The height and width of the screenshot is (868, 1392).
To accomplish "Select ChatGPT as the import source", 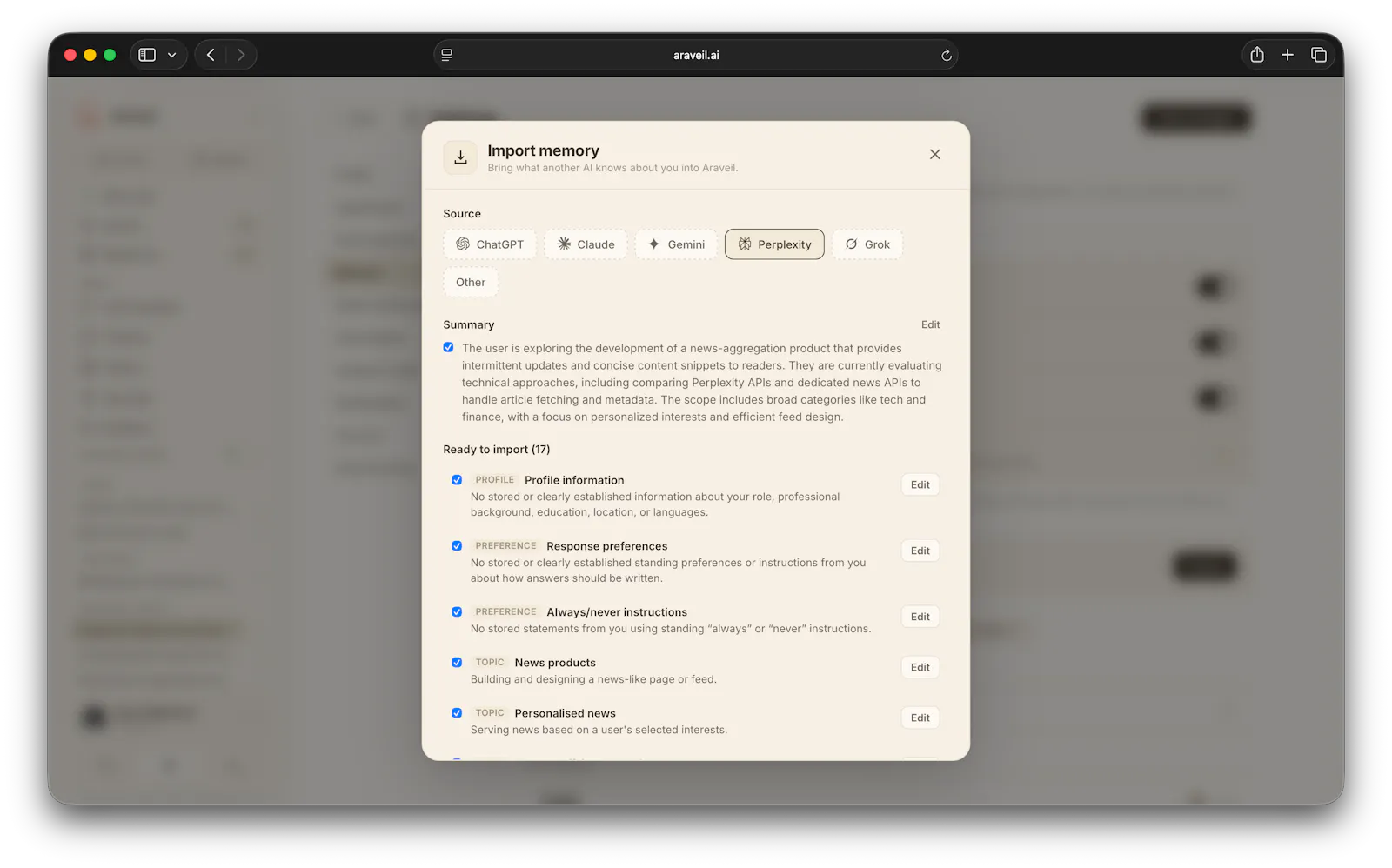I will pos(490,244).
